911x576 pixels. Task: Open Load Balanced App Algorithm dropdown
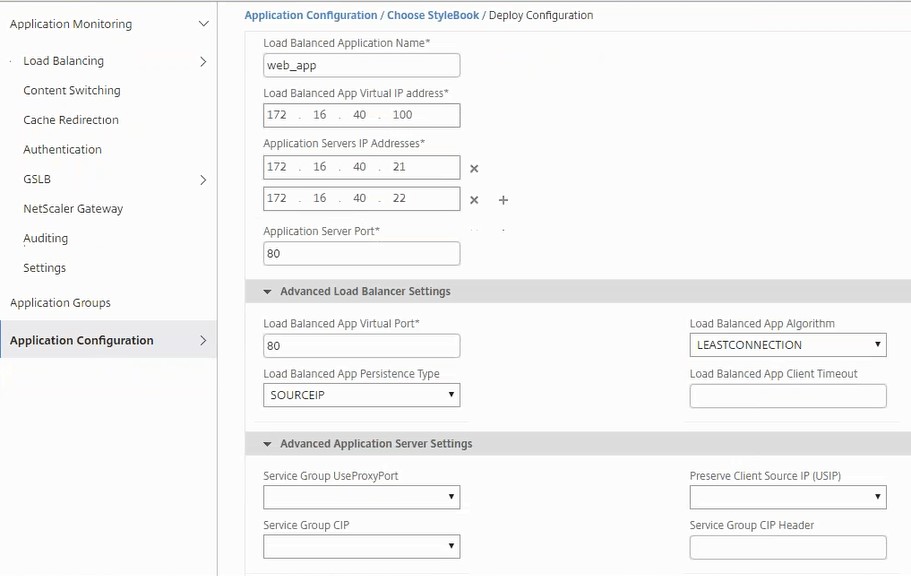pos(788,345)
